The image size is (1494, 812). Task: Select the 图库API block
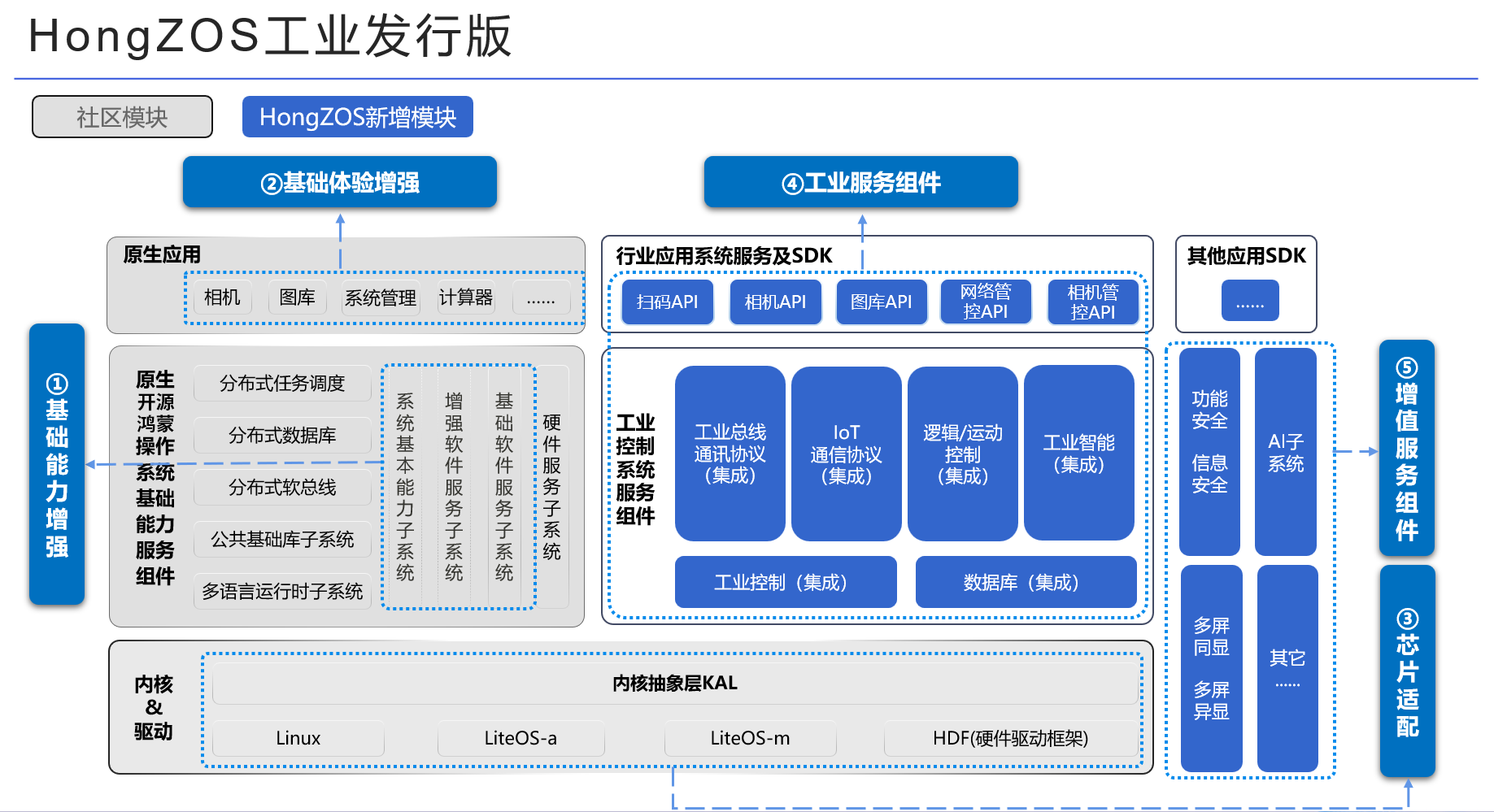pyautogui.click(x=881, y=302)
